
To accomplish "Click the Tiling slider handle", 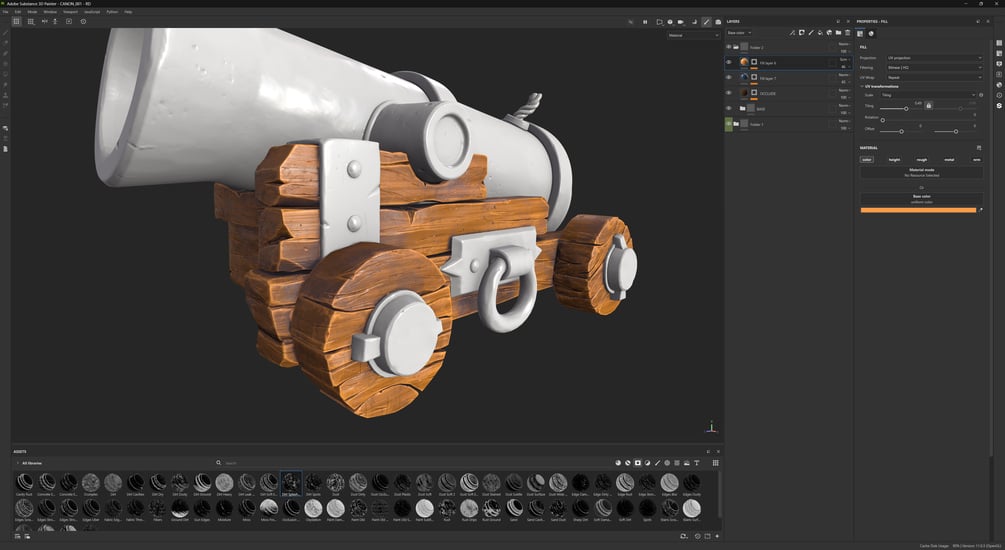I will pos(906,109).
